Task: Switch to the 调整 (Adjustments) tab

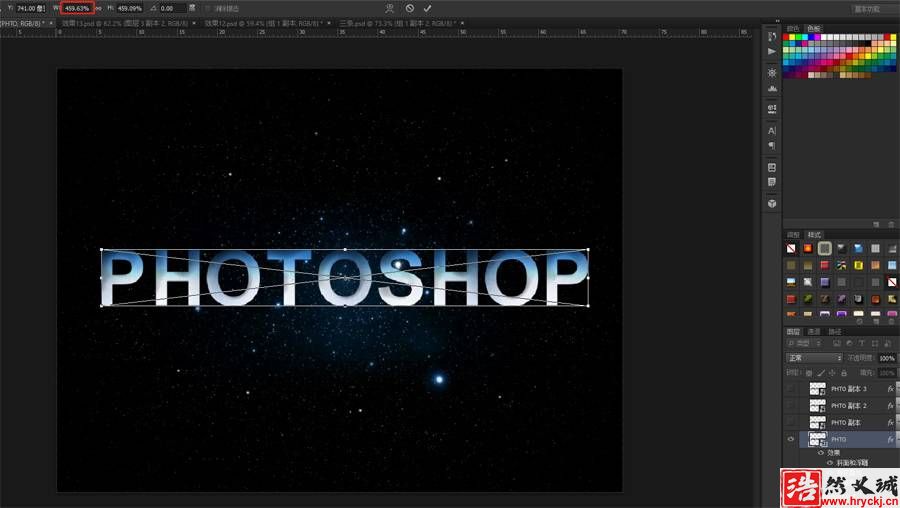Action: point(793,235)
